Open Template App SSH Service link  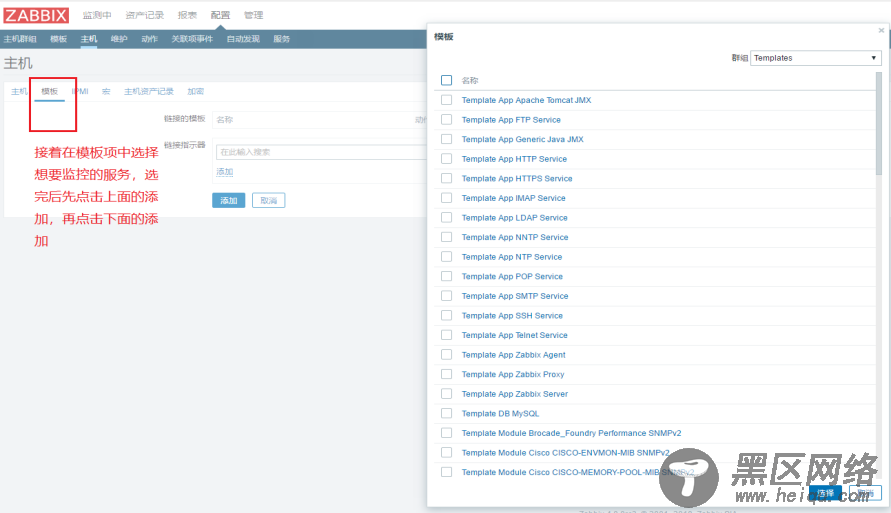512,316
